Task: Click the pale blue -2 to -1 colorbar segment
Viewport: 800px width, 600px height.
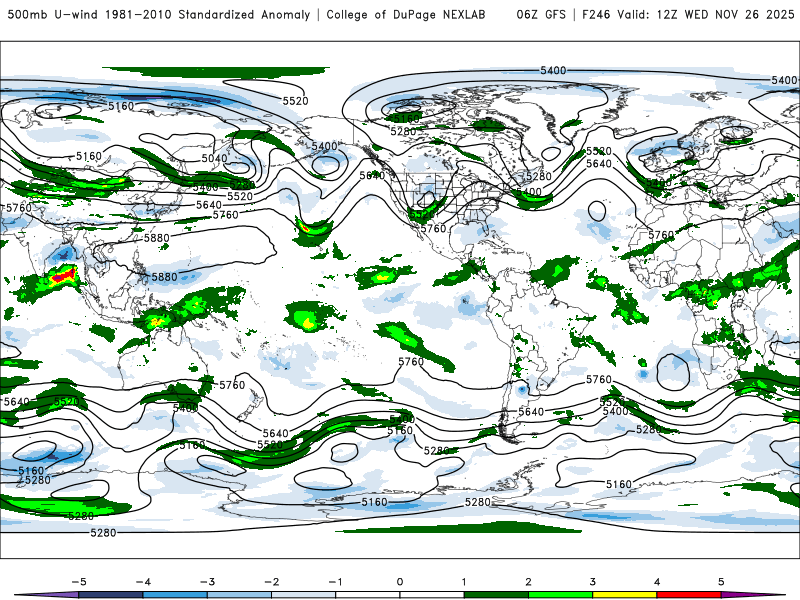Action: pos(304,595)
